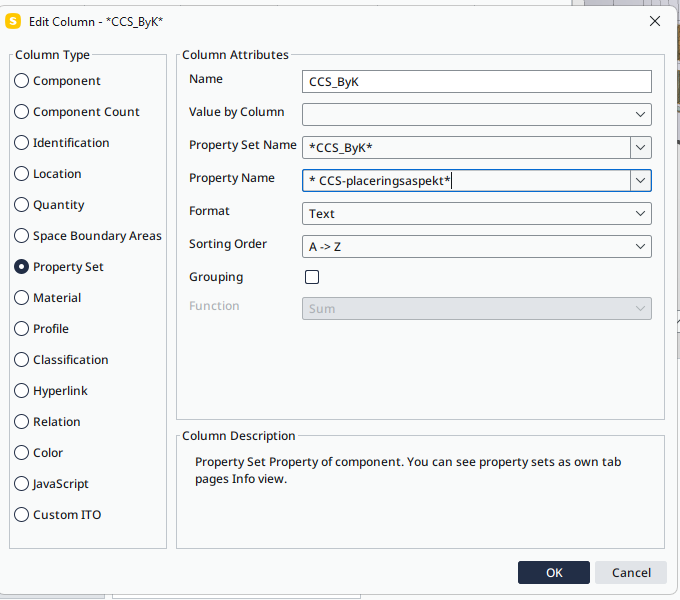This screenshot has width=680, height=600.
Task: Enable the Grouping checkbox
Action: [312, 277]
